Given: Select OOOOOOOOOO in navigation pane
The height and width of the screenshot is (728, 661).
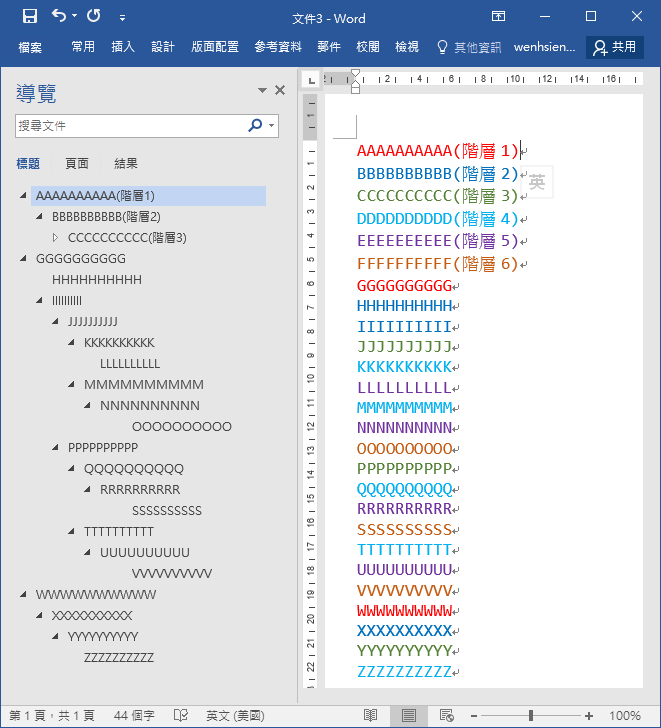Looking at the screenshot, I should [x=182, y=427].
